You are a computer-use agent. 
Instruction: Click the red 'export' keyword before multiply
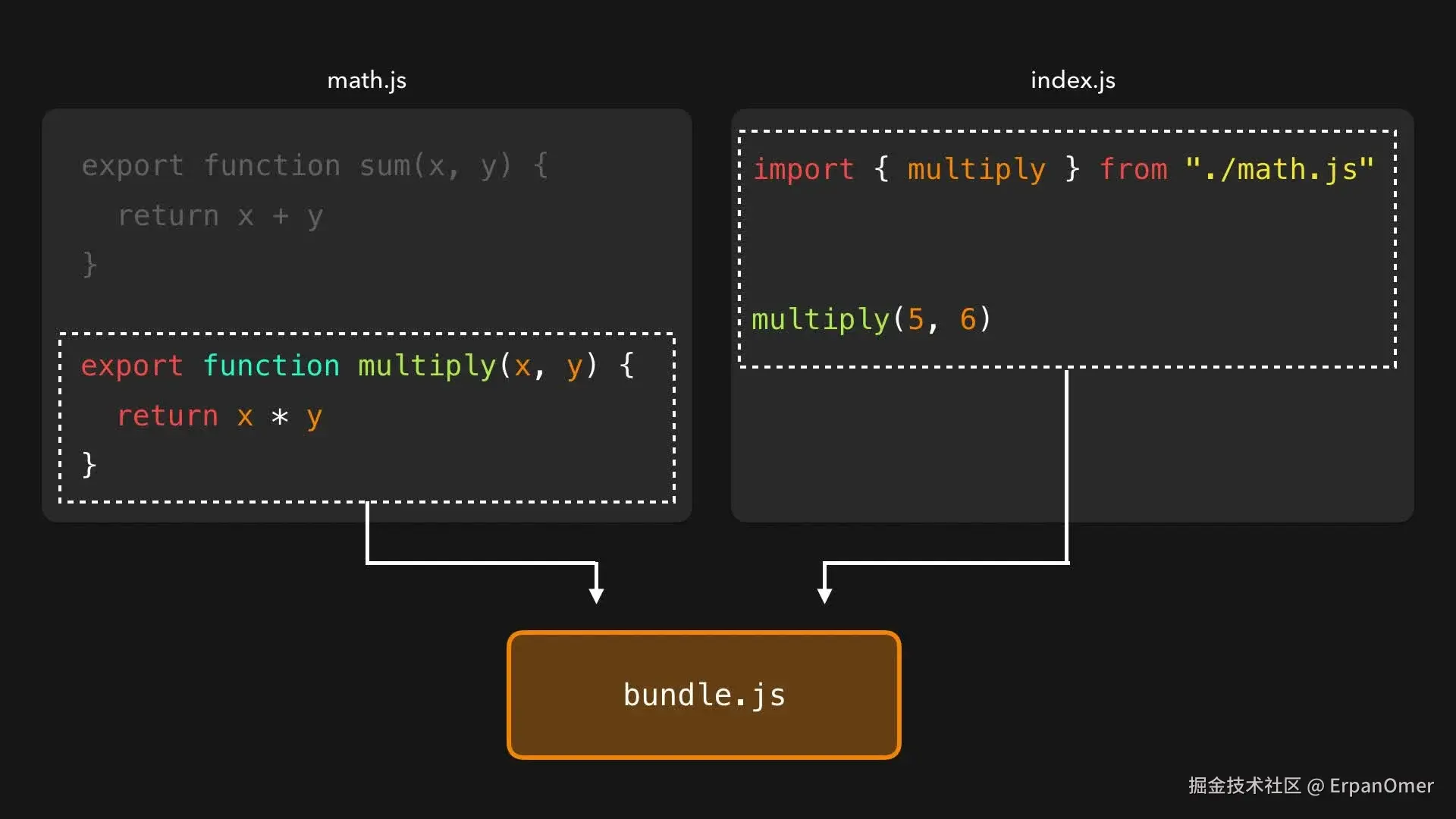132,366
